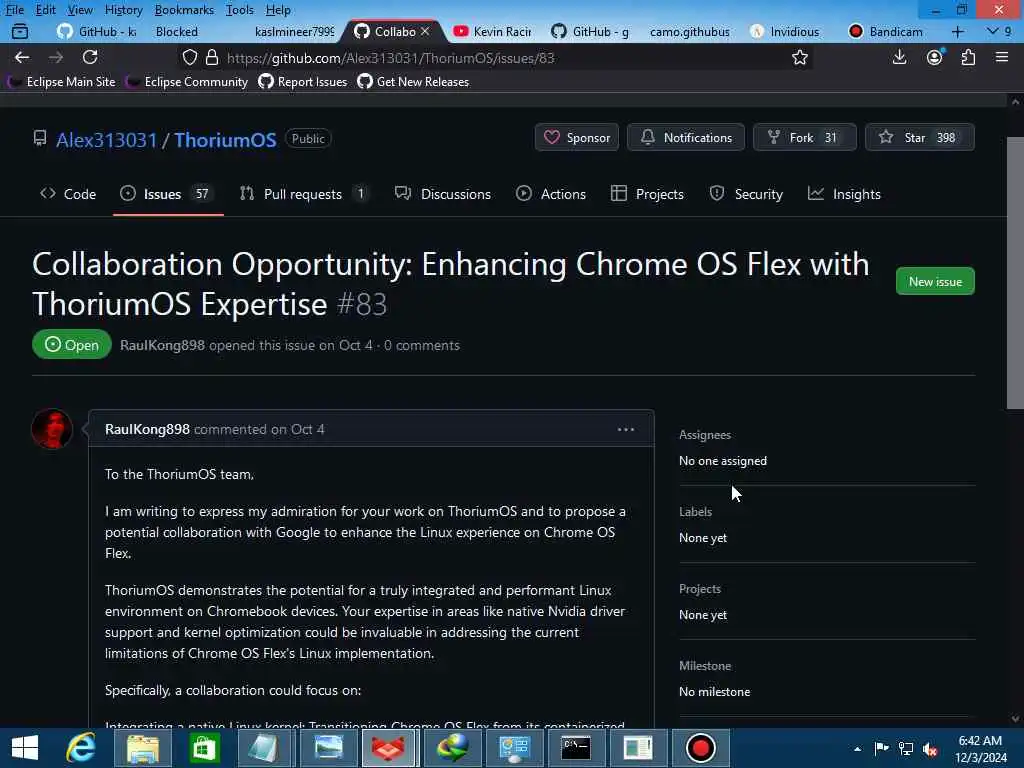The width and height of the screenshot is (1024, 768).
Task: Show hidden system tray icons
Action: tap(857, 749)
